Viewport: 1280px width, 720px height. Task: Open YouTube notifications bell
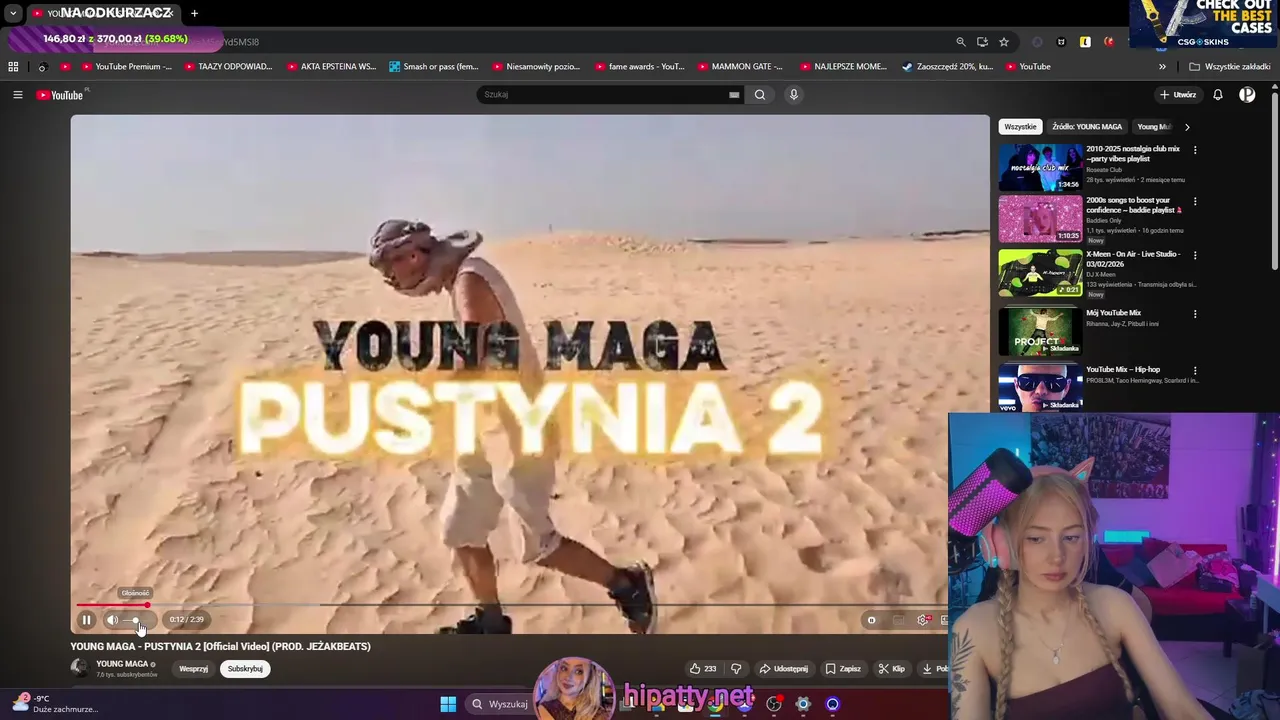coord(1218,95)
